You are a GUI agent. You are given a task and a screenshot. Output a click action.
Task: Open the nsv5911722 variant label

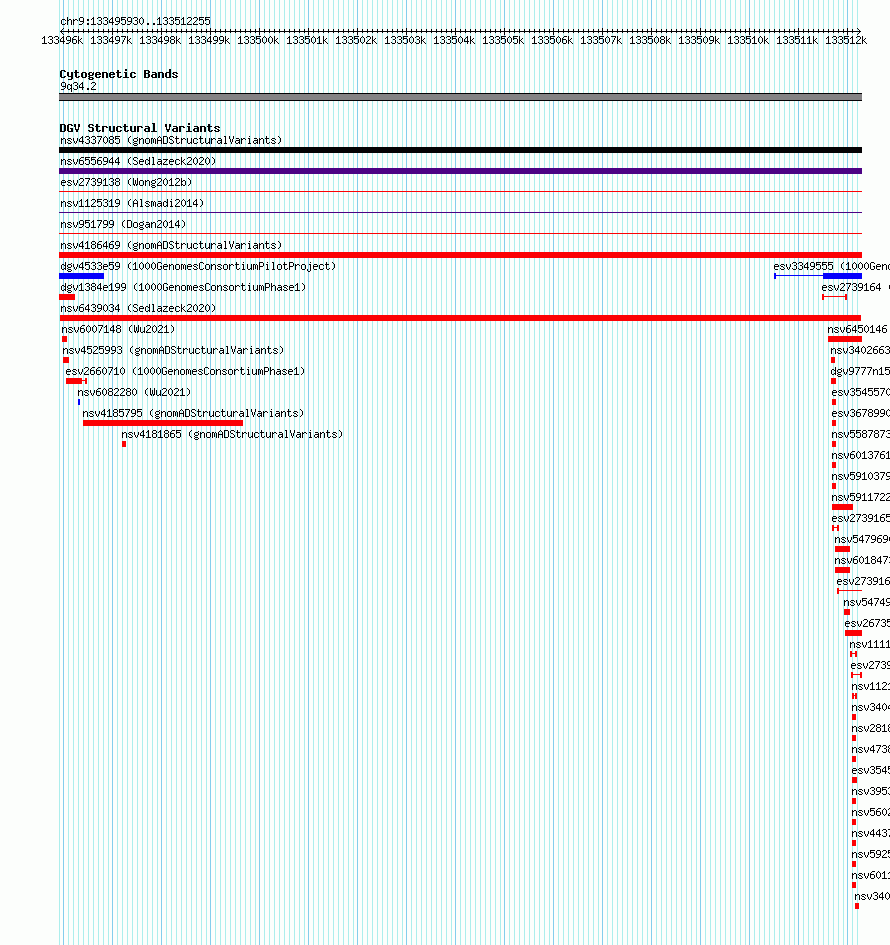860,497
